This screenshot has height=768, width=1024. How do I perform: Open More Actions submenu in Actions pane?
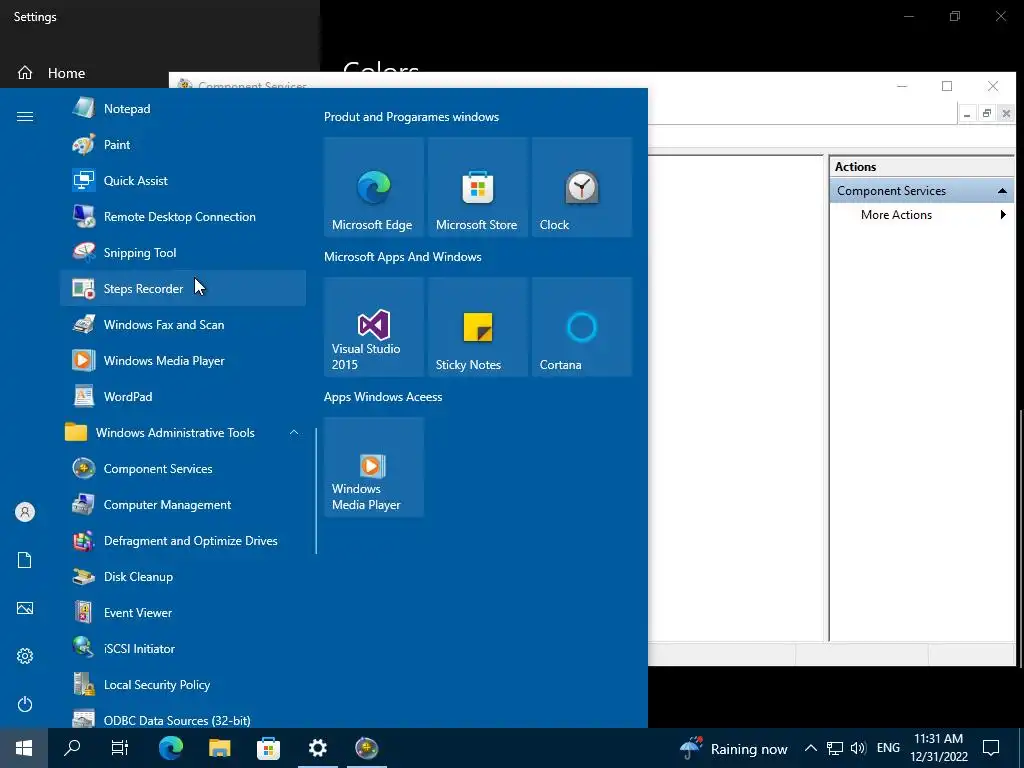pyautogui.click(x=922, y=215)
